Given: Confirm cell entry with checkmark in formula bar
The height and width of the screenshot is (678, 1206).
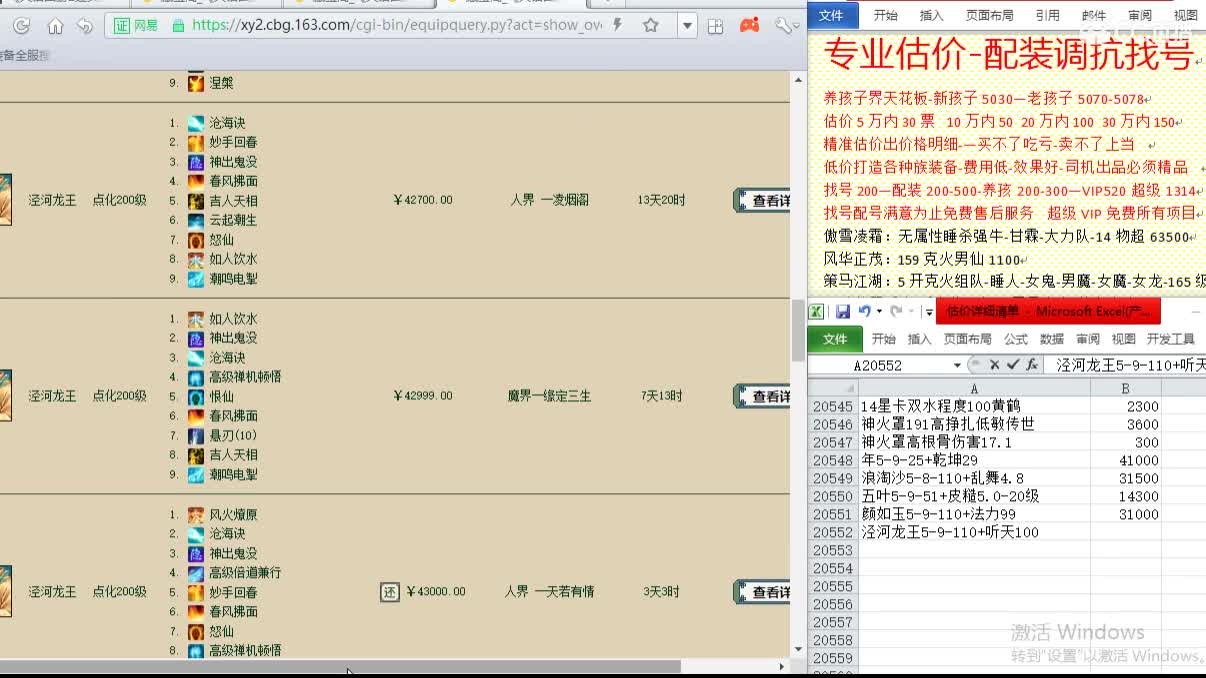Looking at the screenshot, I should (1013, 365).
